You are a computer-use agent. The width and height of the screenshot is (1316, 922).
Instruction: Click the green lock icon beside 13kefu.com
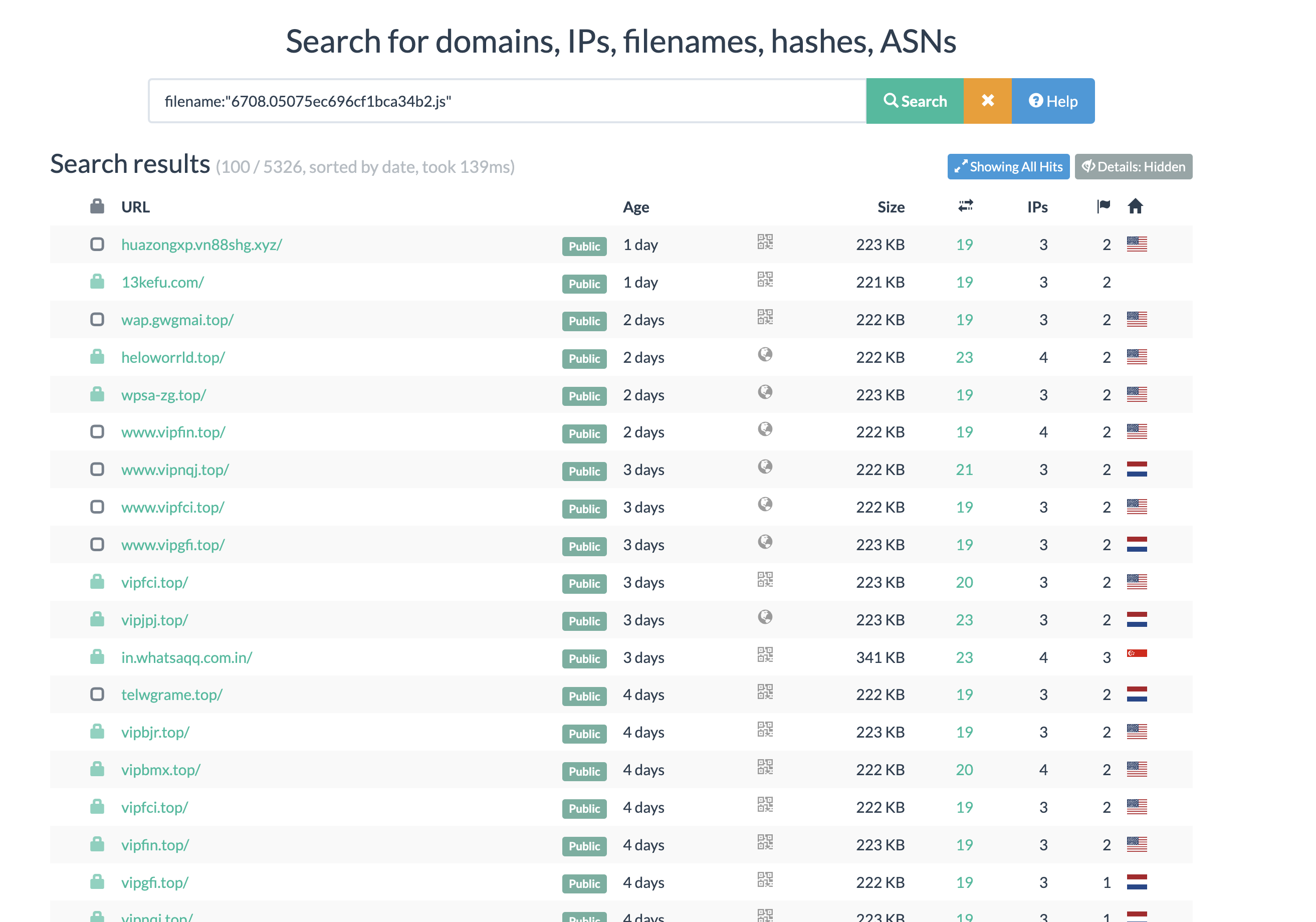tap(97, 281)
